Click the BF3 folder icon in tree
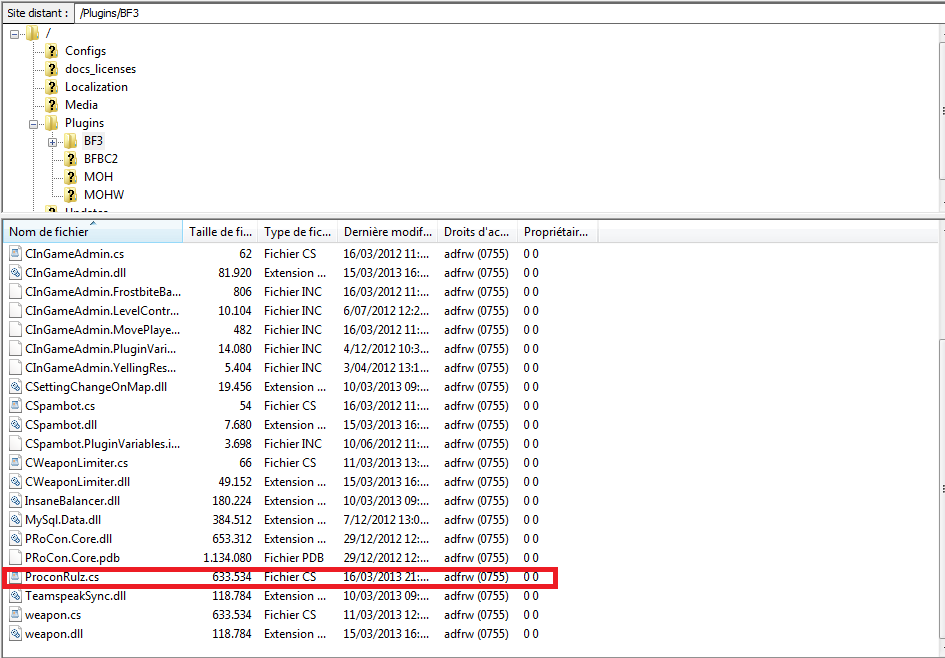Image resolution: width=945 pixels, height=658 pixels. click(71, 141)
